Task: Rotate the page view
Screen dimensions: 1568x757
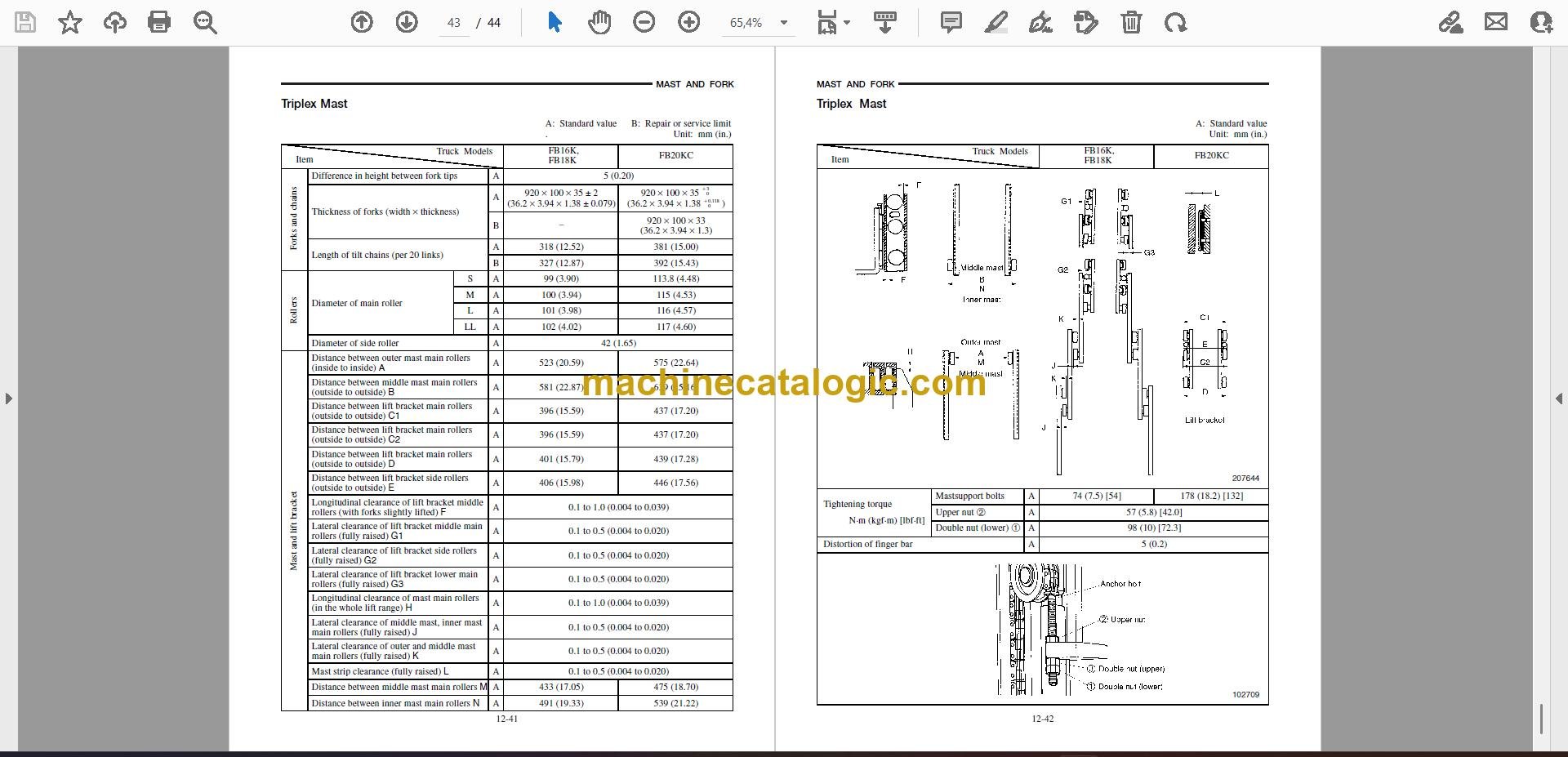Action: [x=1176, y=23]
